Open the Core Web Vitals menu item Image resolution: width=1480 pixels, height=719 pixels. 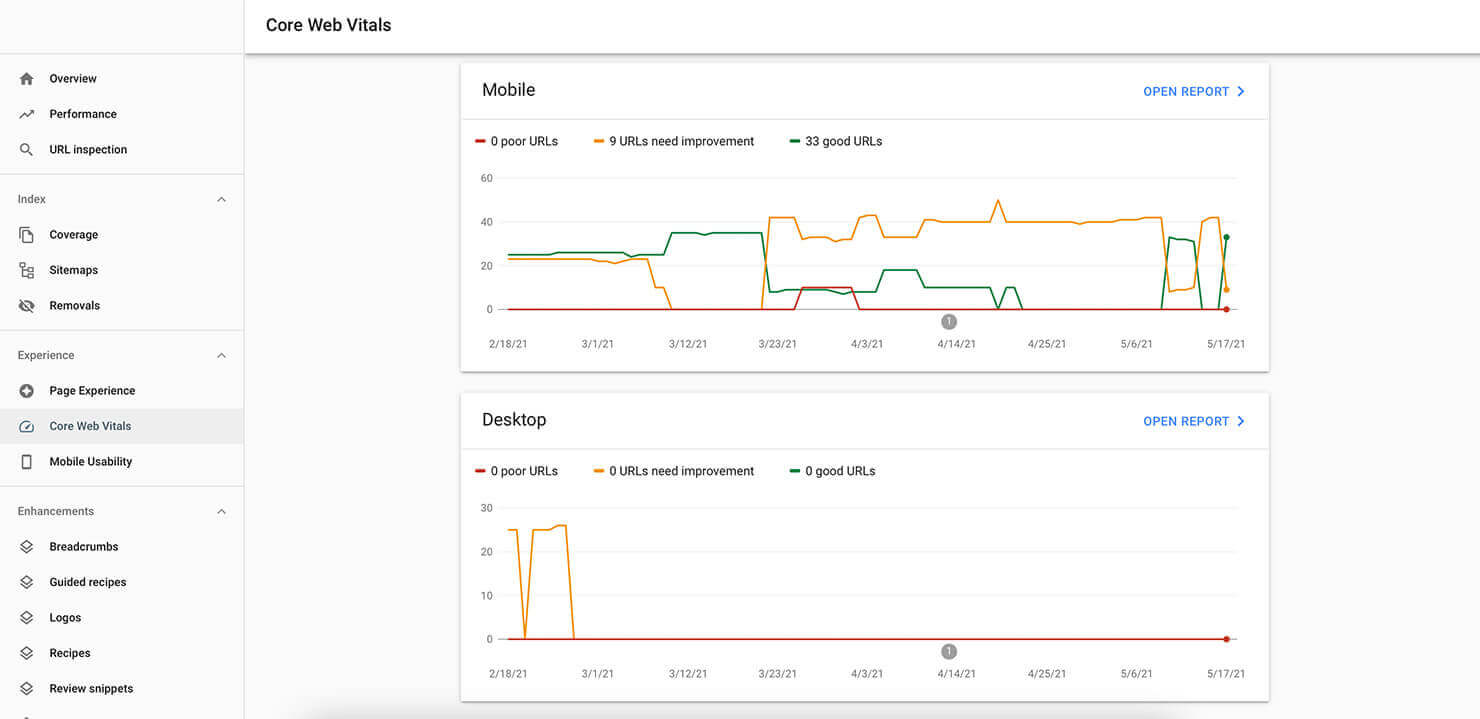pyautogui.click(x=121, y=426)
